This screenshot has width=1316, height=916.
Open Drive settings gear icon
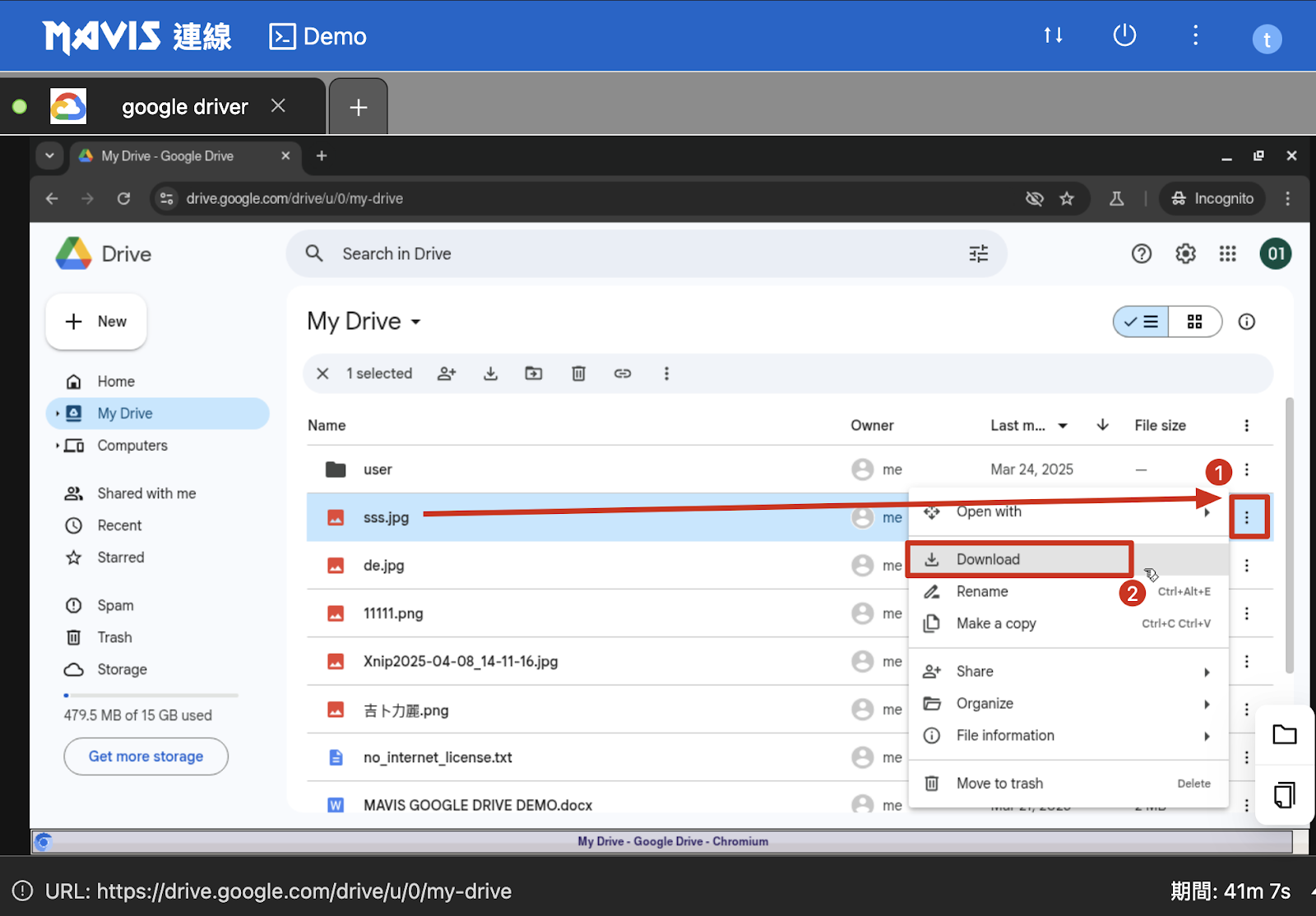1185,254
